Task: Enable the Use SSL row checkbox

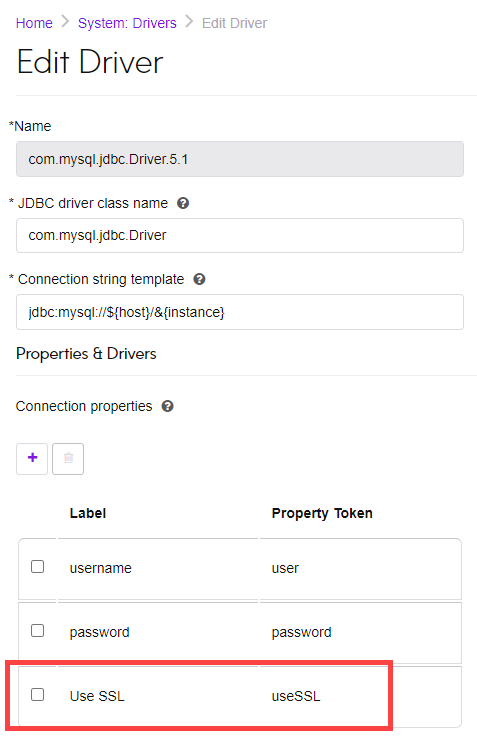Action: (37, 694)
